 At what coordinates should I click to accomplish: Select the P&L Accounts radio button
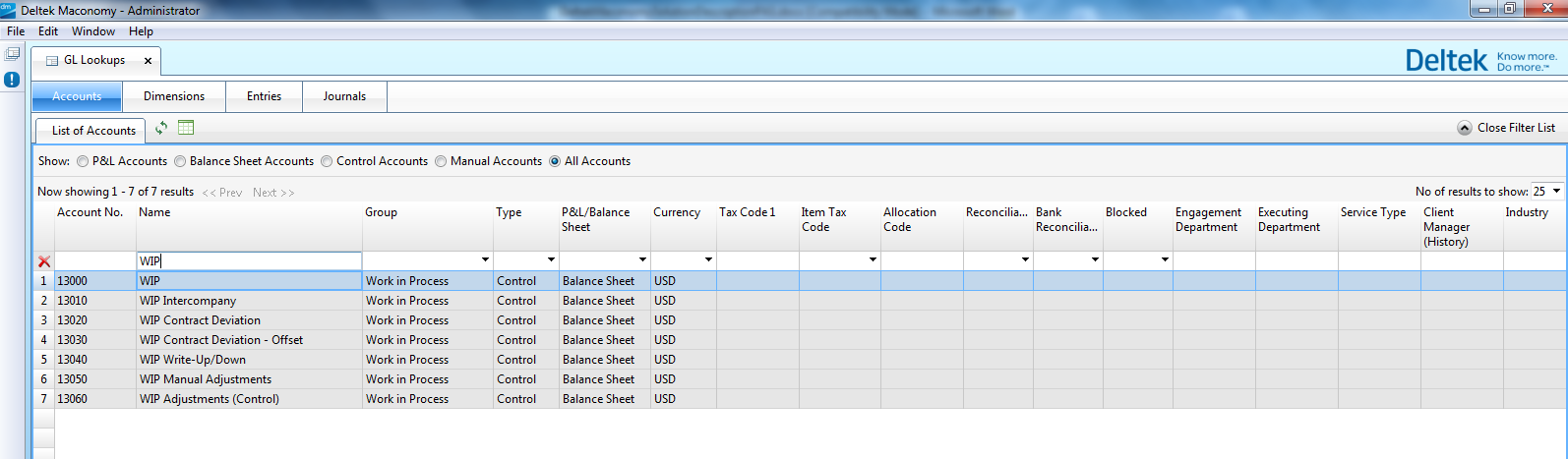83,161
